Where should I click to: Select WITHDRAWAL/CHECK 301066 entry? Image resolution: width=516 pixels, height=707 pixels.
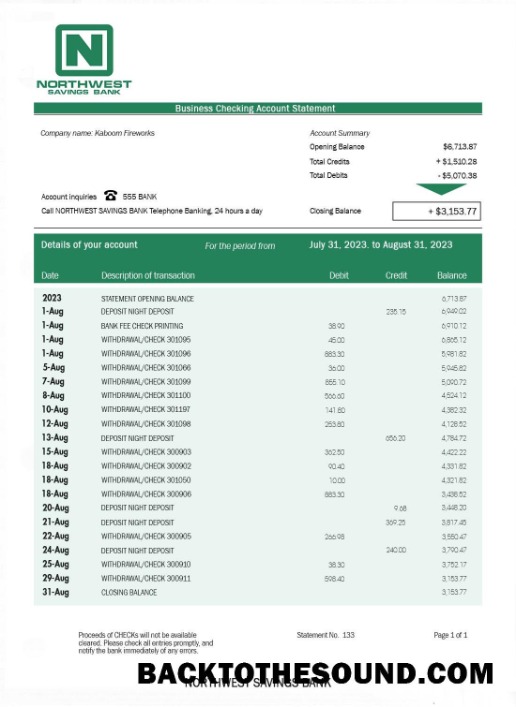(146, 368)
